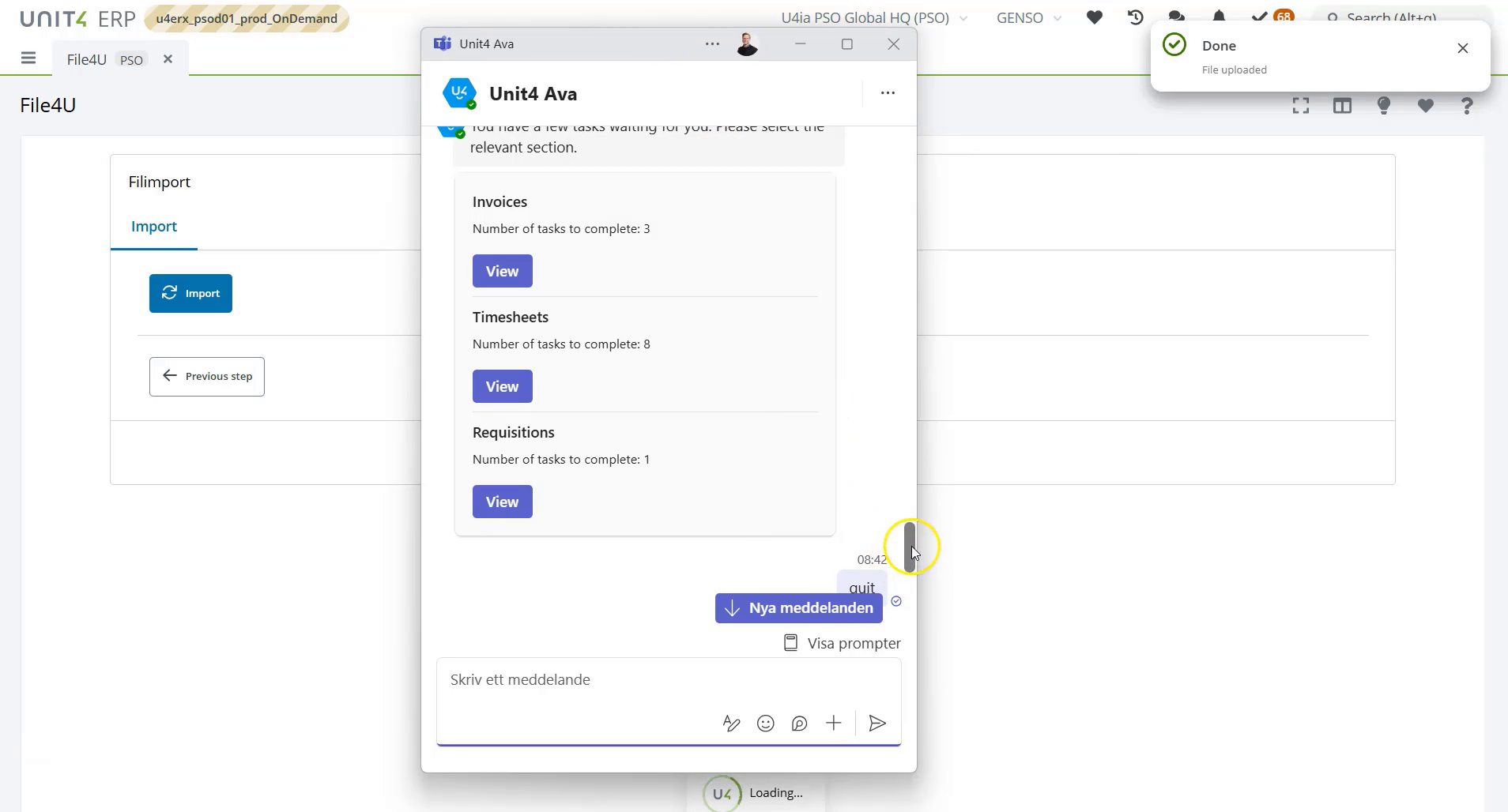Open split view layout icon
The width and height of the screenshot is (1508, 812).
pyautogui.click(x=1344, y=105)
